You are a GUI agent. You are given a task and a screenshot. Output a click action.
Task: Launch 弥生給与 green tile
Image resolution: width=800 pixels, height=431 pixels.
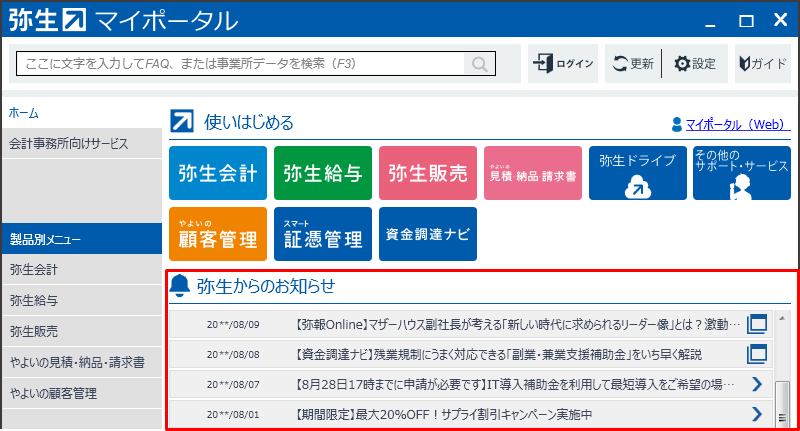(x=323, y=173)
